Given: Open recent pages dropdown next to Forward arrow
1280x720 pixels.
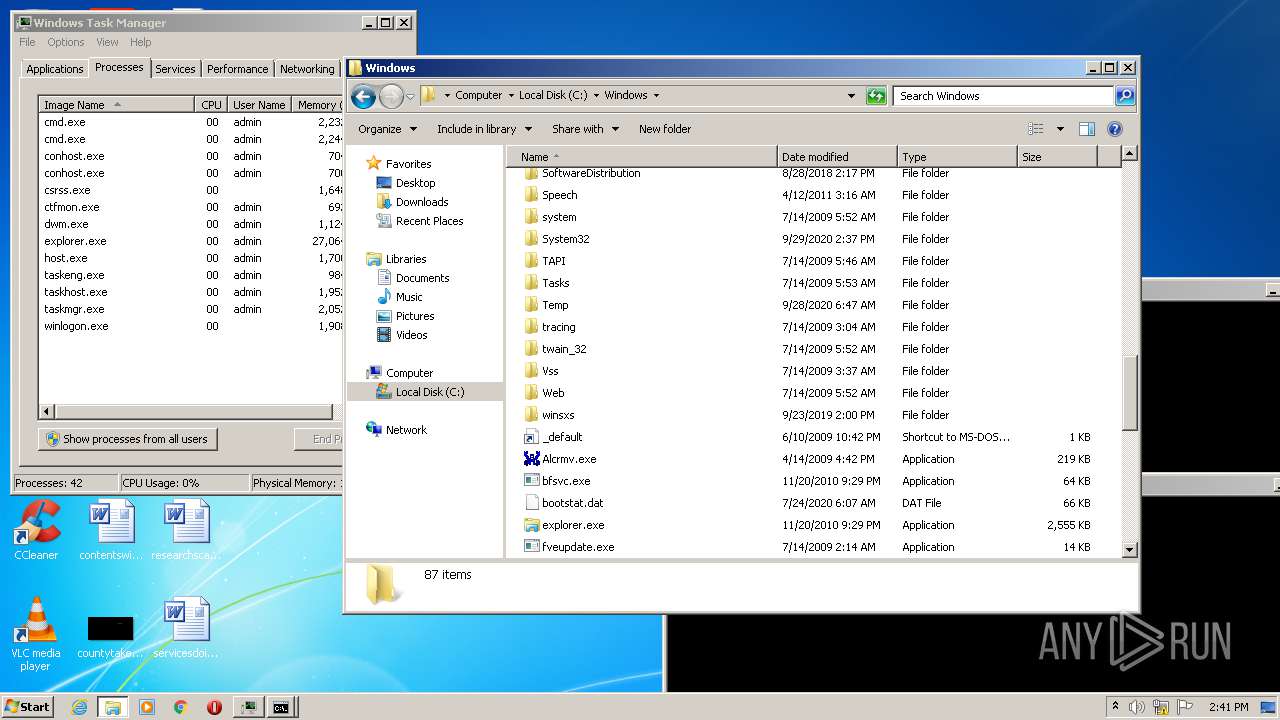Looking at the screenshot, I should 410,96.
